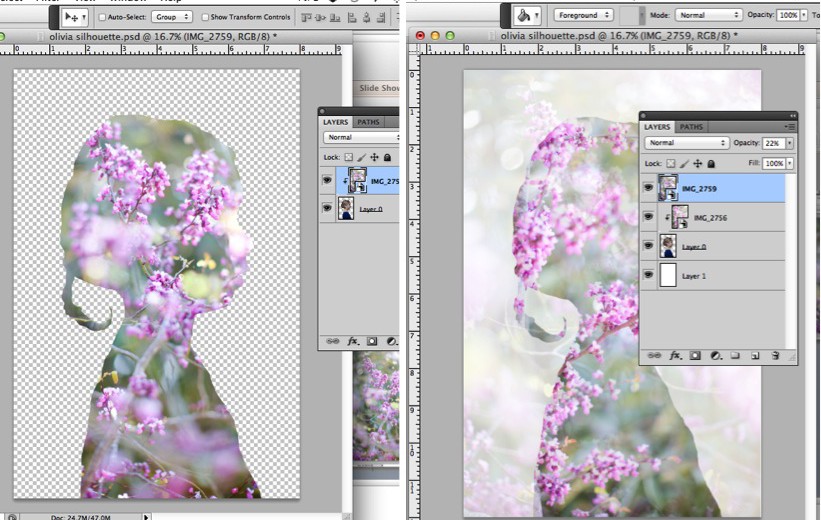Screen dimensions: 821x520
Task: Click Delete Layer trash icon in right panel
Action: pyautogui.click(x=775, y=356)
